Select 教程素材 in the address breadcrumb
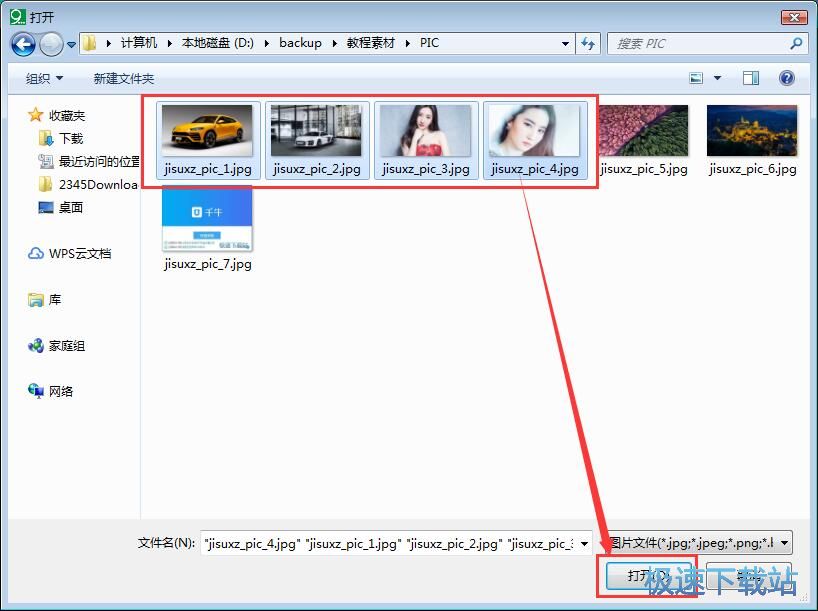Image resolution: width=818 pixels, height=611 pixels. click(x=370, y=43)
